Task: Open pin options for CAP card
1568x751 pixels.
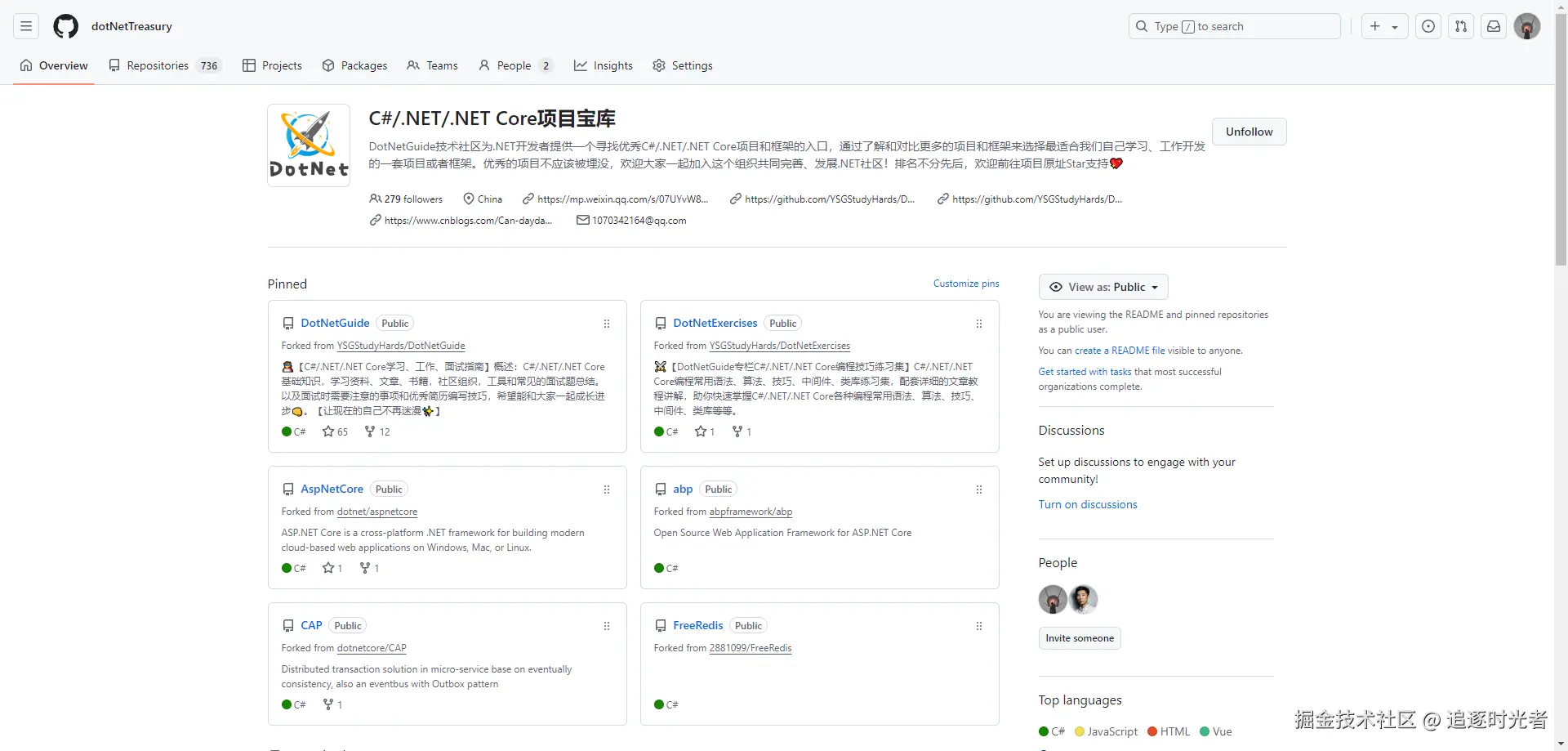Action: pos(607,626)
